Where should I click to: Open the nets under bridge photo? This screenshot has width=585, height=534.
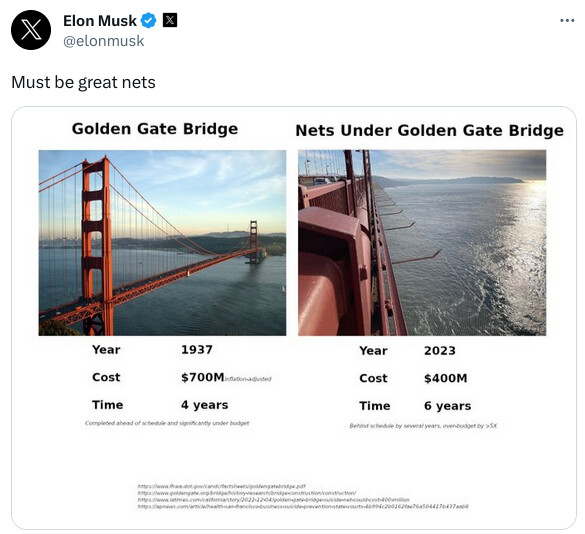422,243
